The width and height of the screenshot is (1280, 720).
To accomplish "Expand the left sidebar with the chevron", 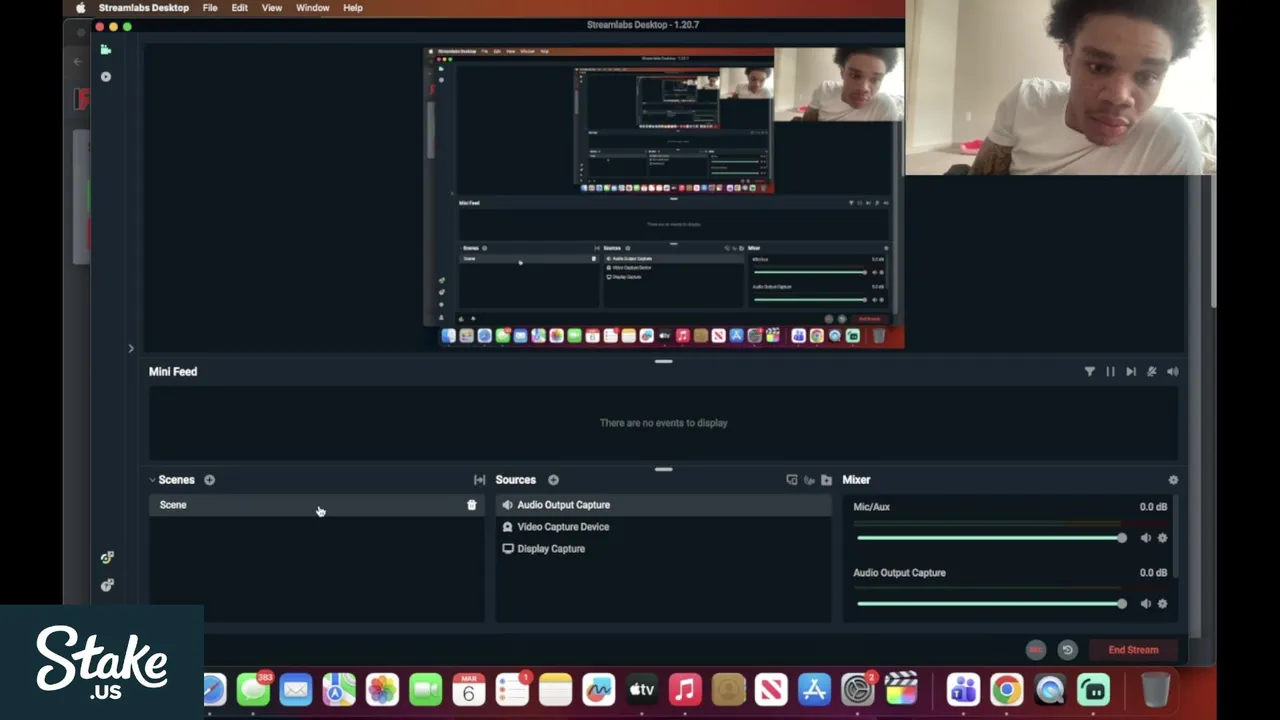I will click(130, 348).
